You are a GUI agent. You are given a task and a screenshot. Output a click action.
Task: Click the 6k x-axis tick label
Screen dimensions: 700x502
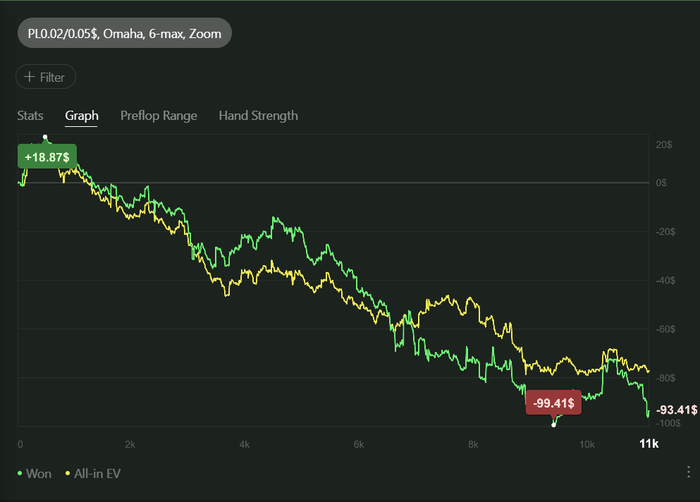point(359,443)
